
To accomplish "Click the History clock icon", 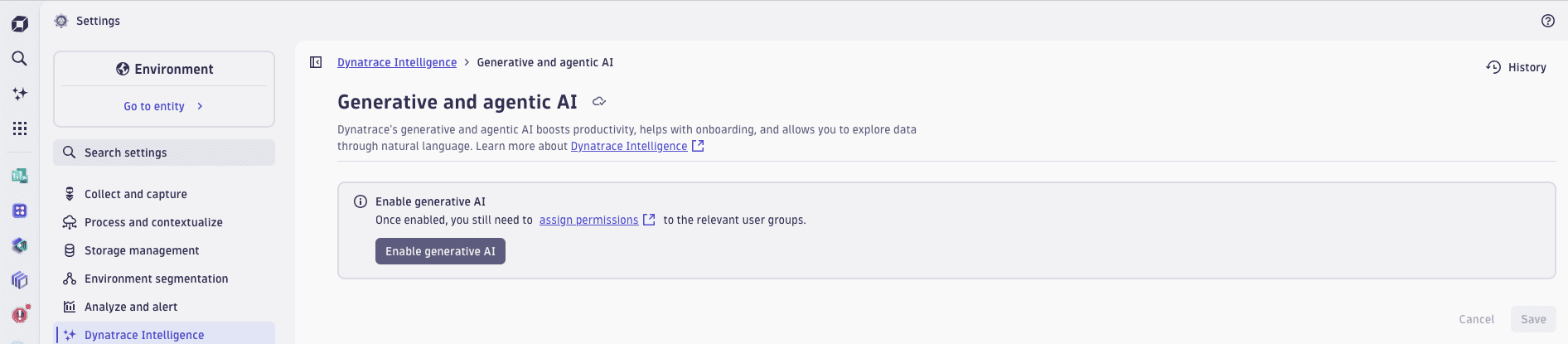I will click(x=1493, y=67).
